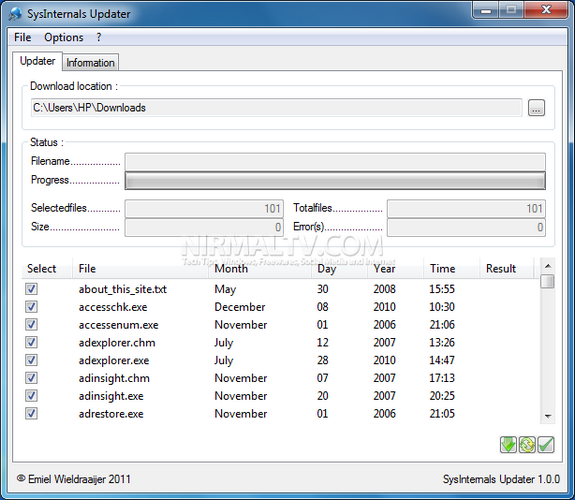Screen dimensions: 575x500
Task: Click the time 13:26 cell
Action: click(x=442, y=342)
